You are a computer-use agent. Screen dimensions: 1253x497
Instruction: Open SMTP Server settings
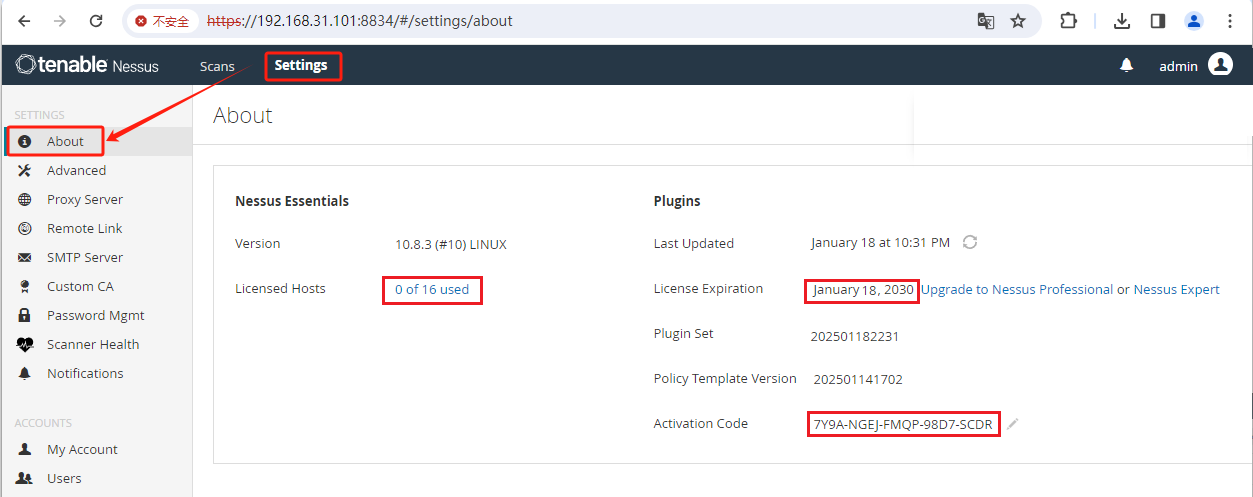click(96, 257)
